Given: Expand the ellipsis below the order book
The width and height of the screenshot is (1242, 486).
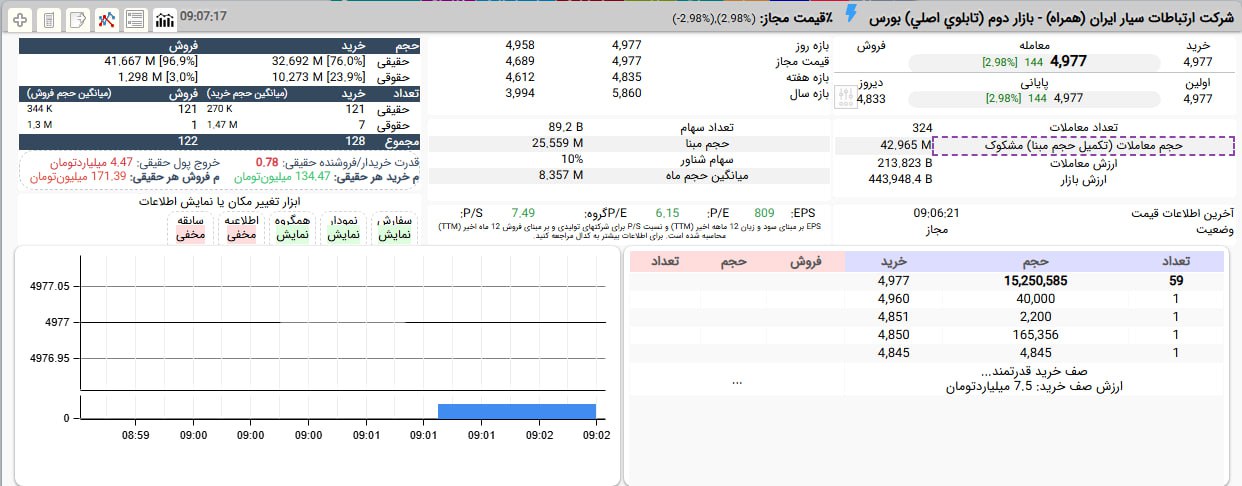Looking at the screenshot, I should 737,381.
